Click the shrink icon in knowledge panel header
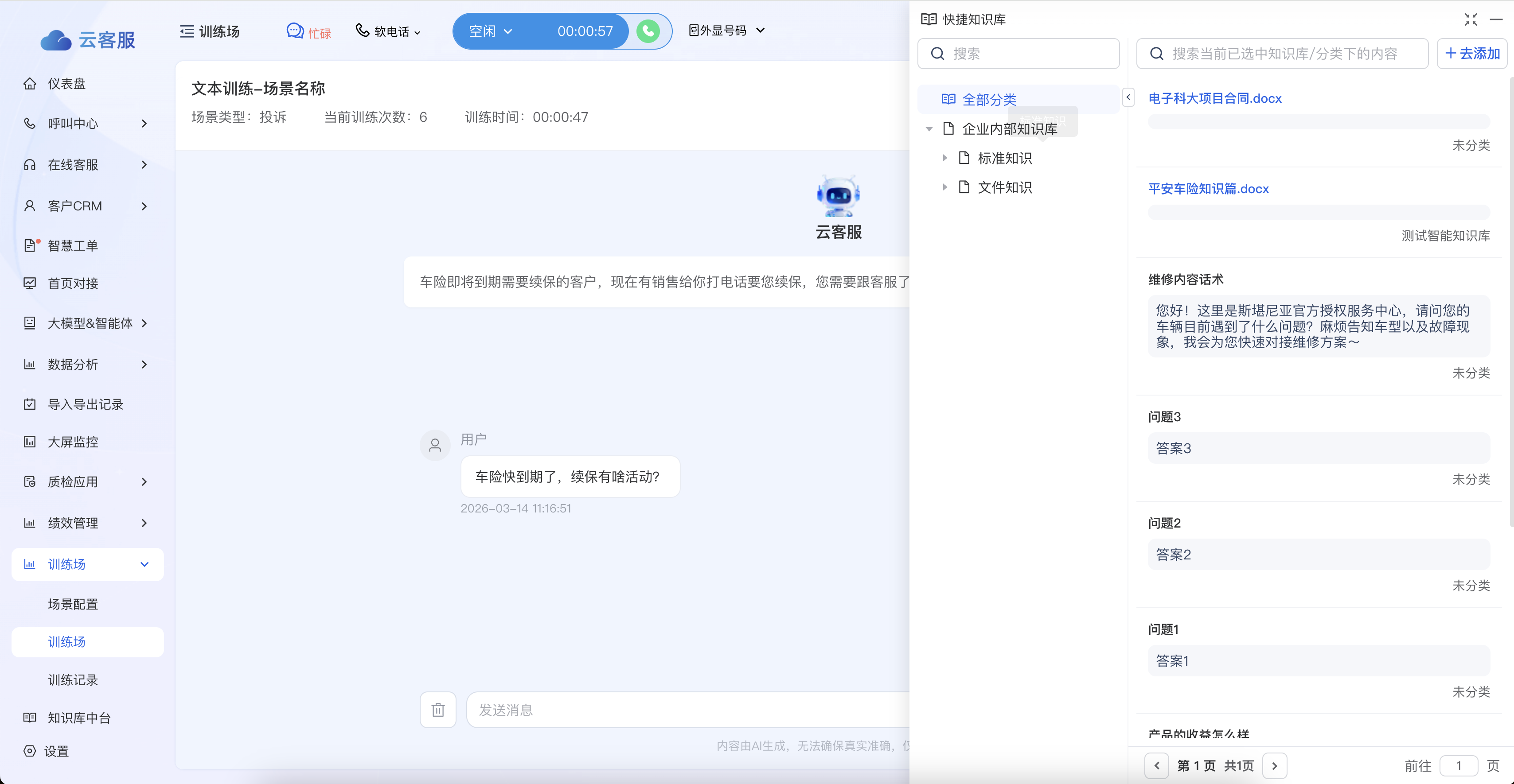The height and width of the screenshot is (784, 1514). [1471, 19]
